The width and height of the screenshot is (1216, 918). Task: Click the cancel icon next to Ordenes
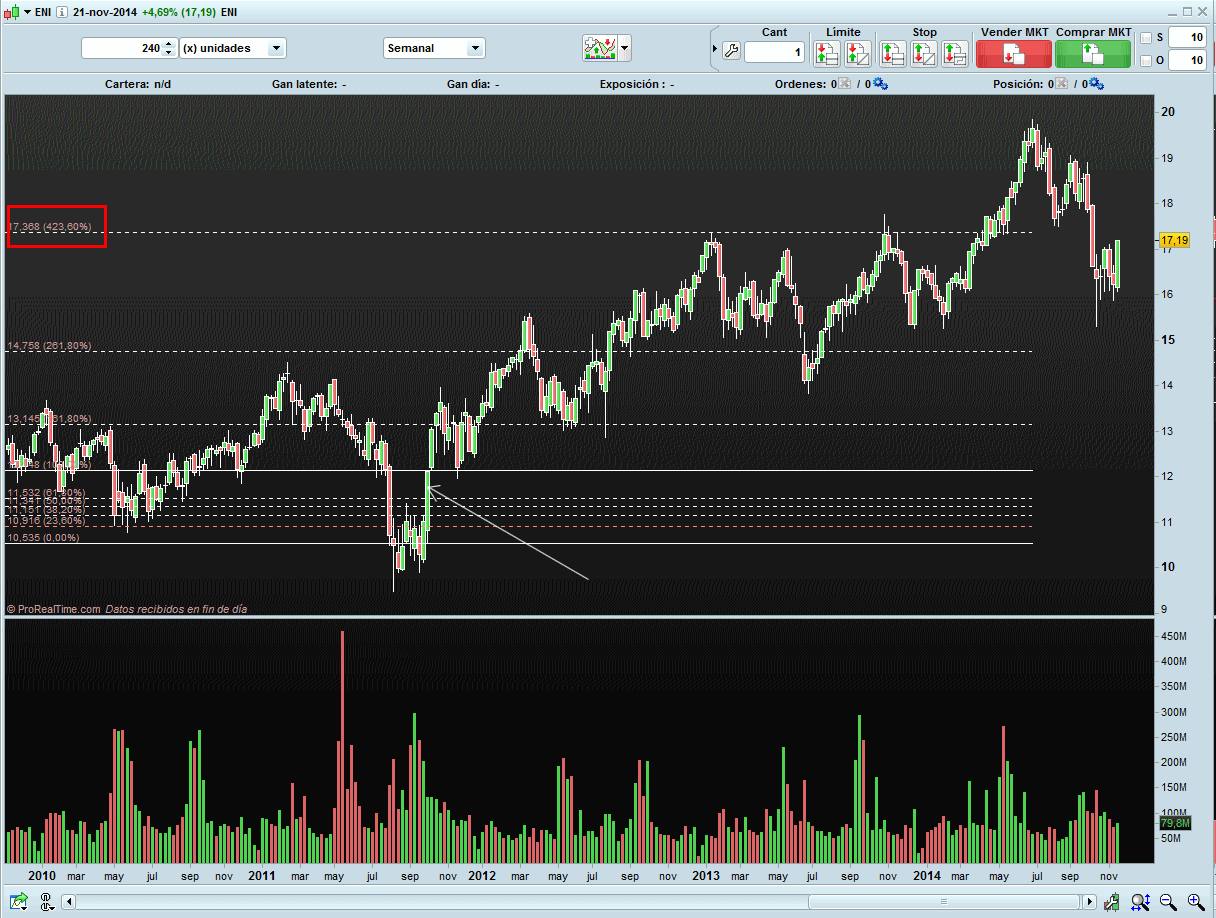pyautogui.click(x=844, y=84)
